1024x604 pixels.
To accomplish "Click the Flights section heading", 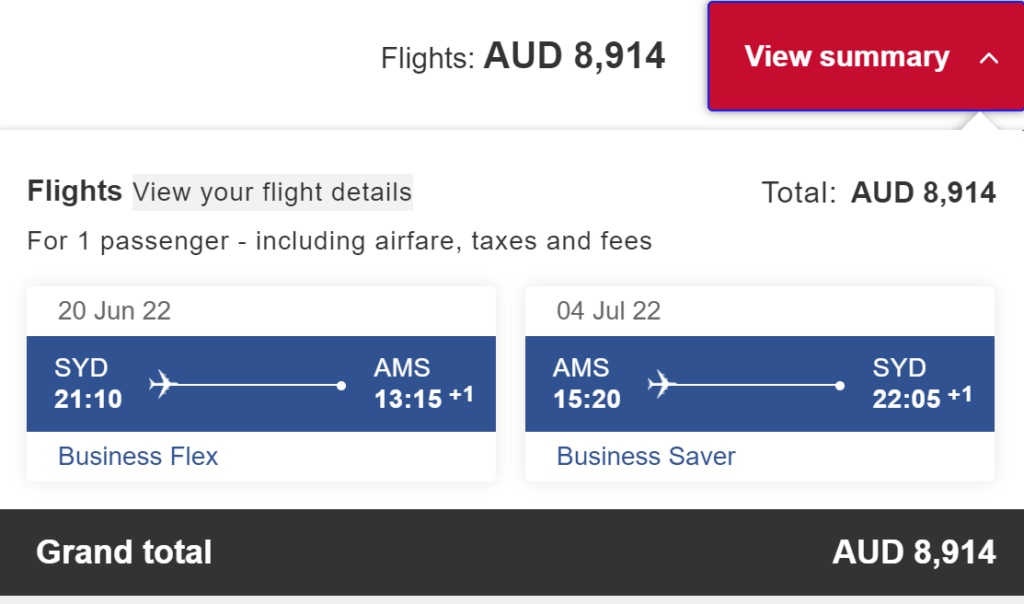I will 74,191.
